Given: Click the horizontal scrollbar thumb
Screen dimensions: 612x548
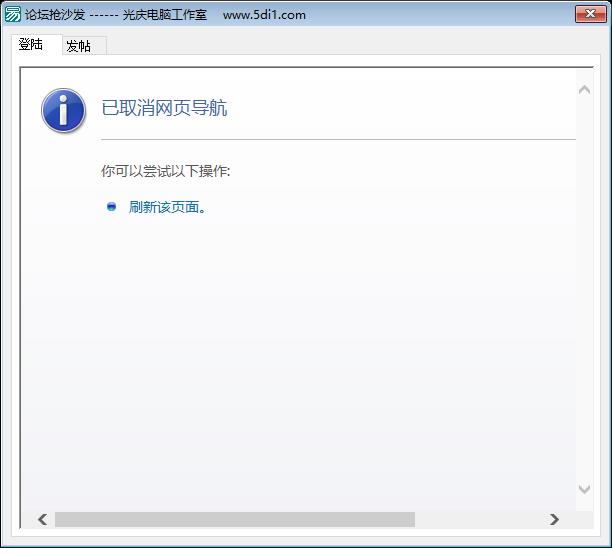Looking at the screenshot, I should pyautogui.click(x=235, y=520).
